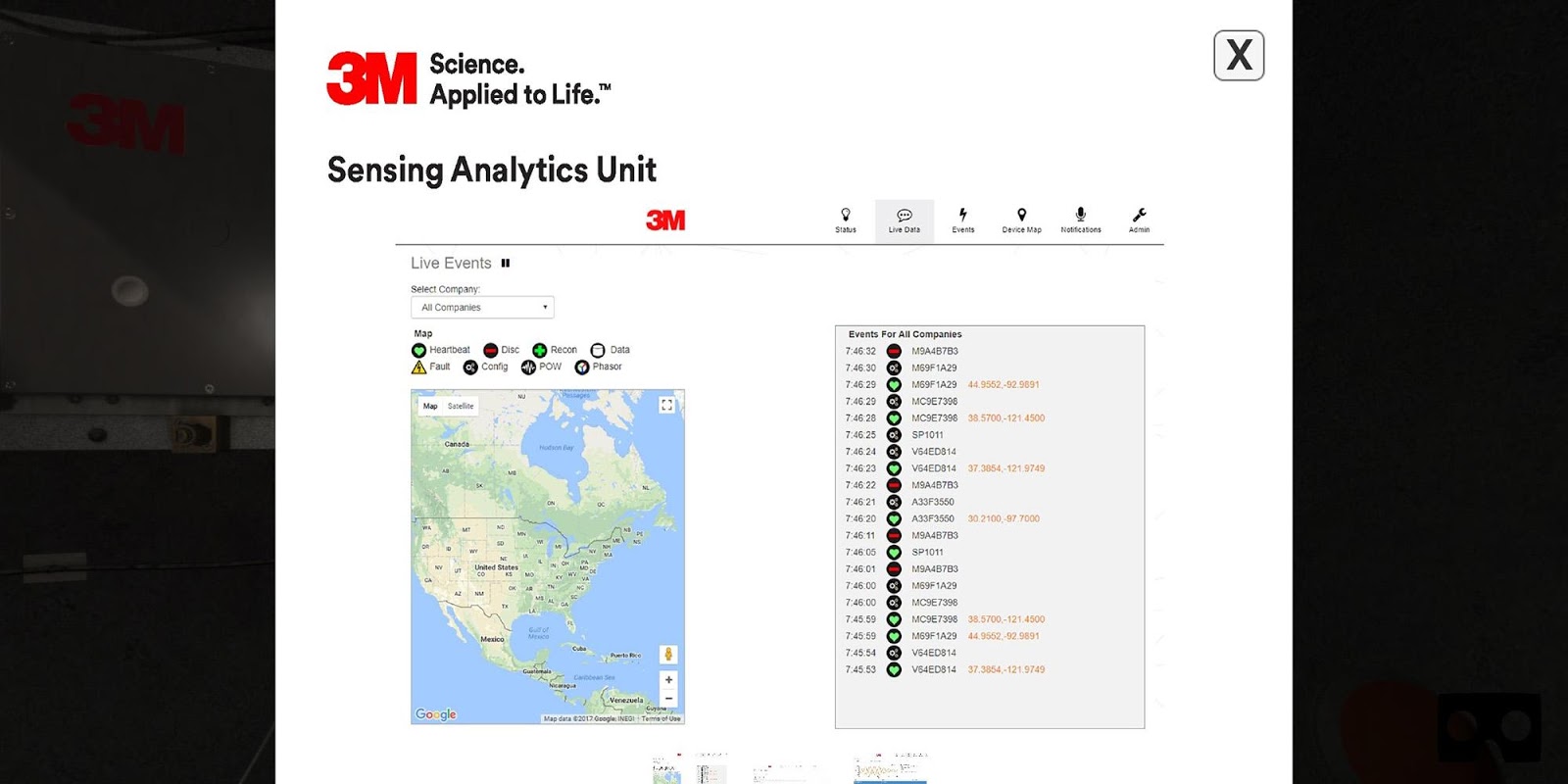Toggle VR cardboard viewer mode

click(x=1490, y=727)
